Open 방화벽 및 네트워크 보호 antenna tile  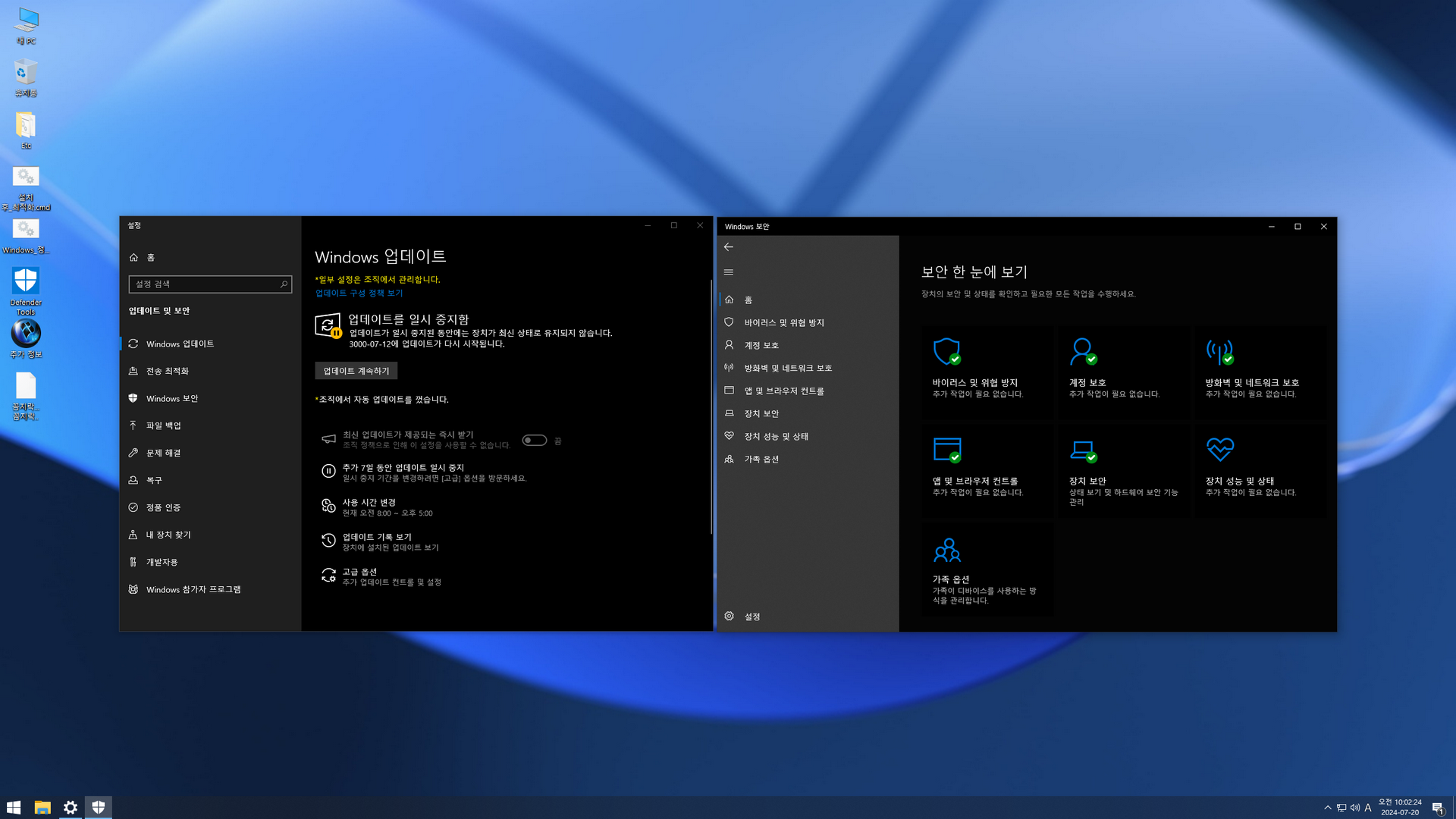[1260, 372]
